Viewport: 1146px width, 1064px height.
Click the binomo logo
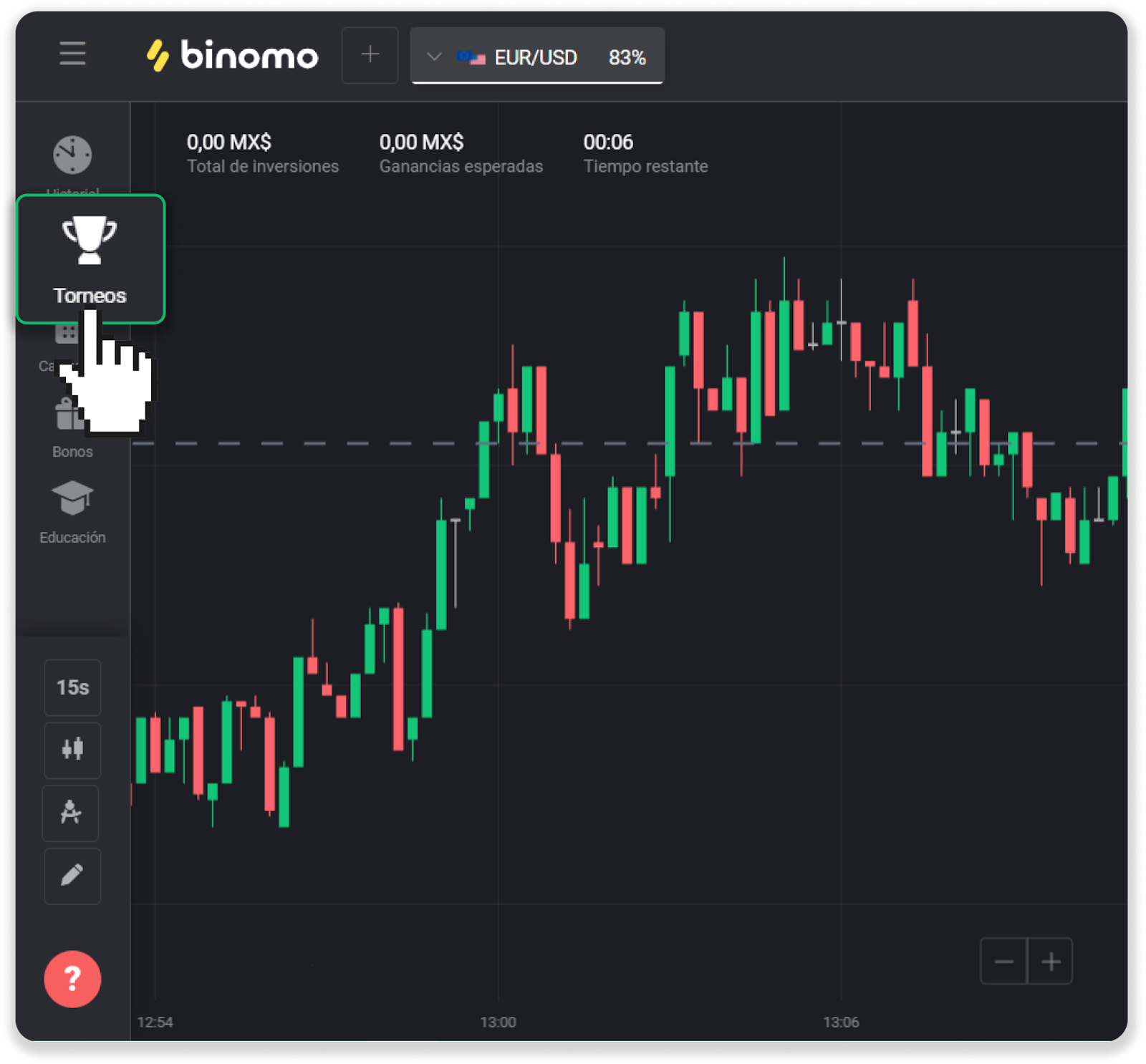[232, 55]
